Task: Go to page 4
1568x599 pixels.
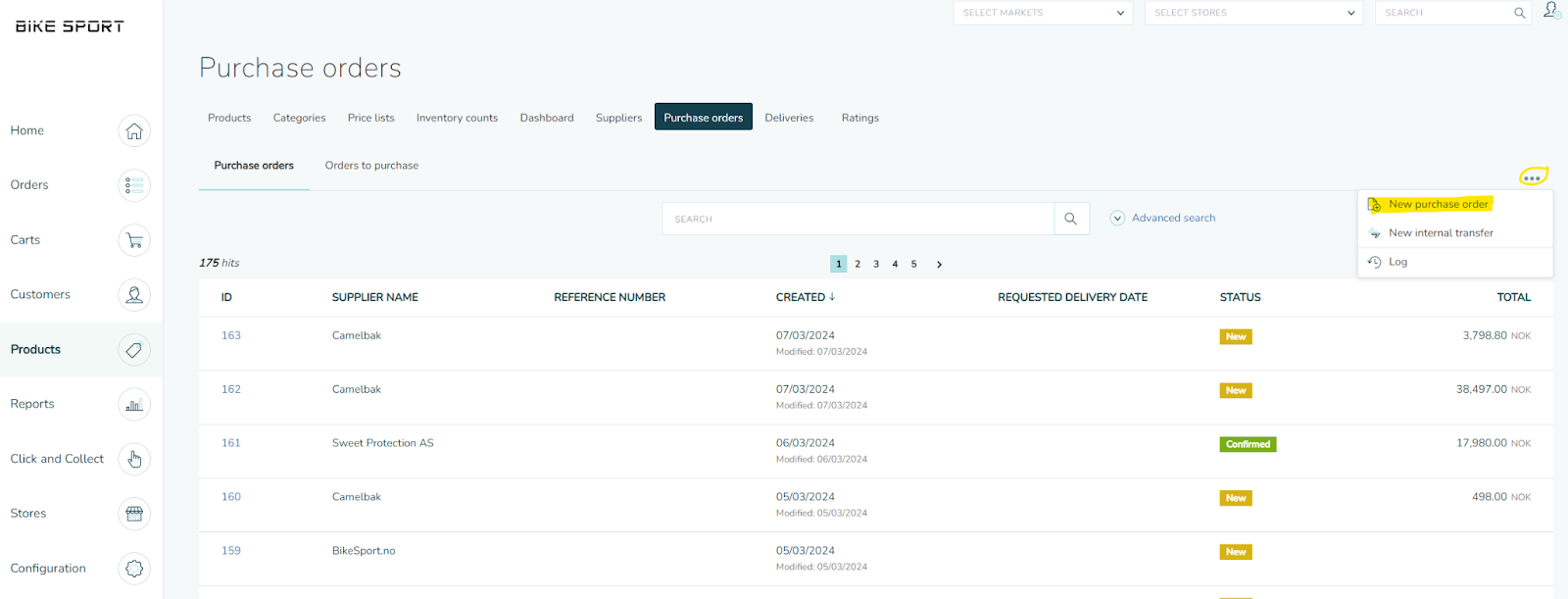Action: coord(895,265)
